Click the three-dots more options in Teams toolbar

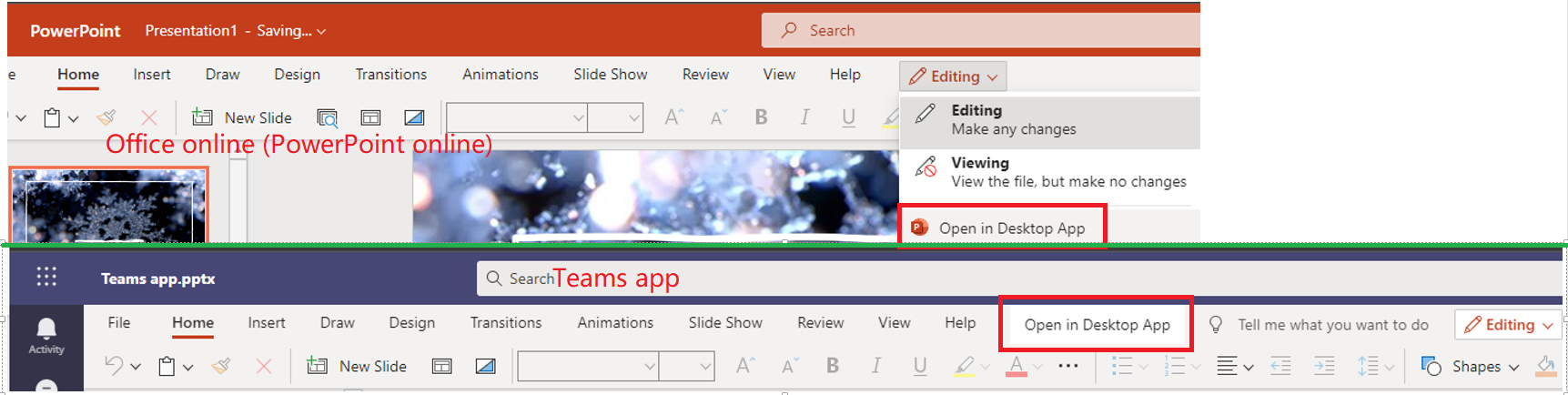pyautogui.click(x=1068, y=366)
